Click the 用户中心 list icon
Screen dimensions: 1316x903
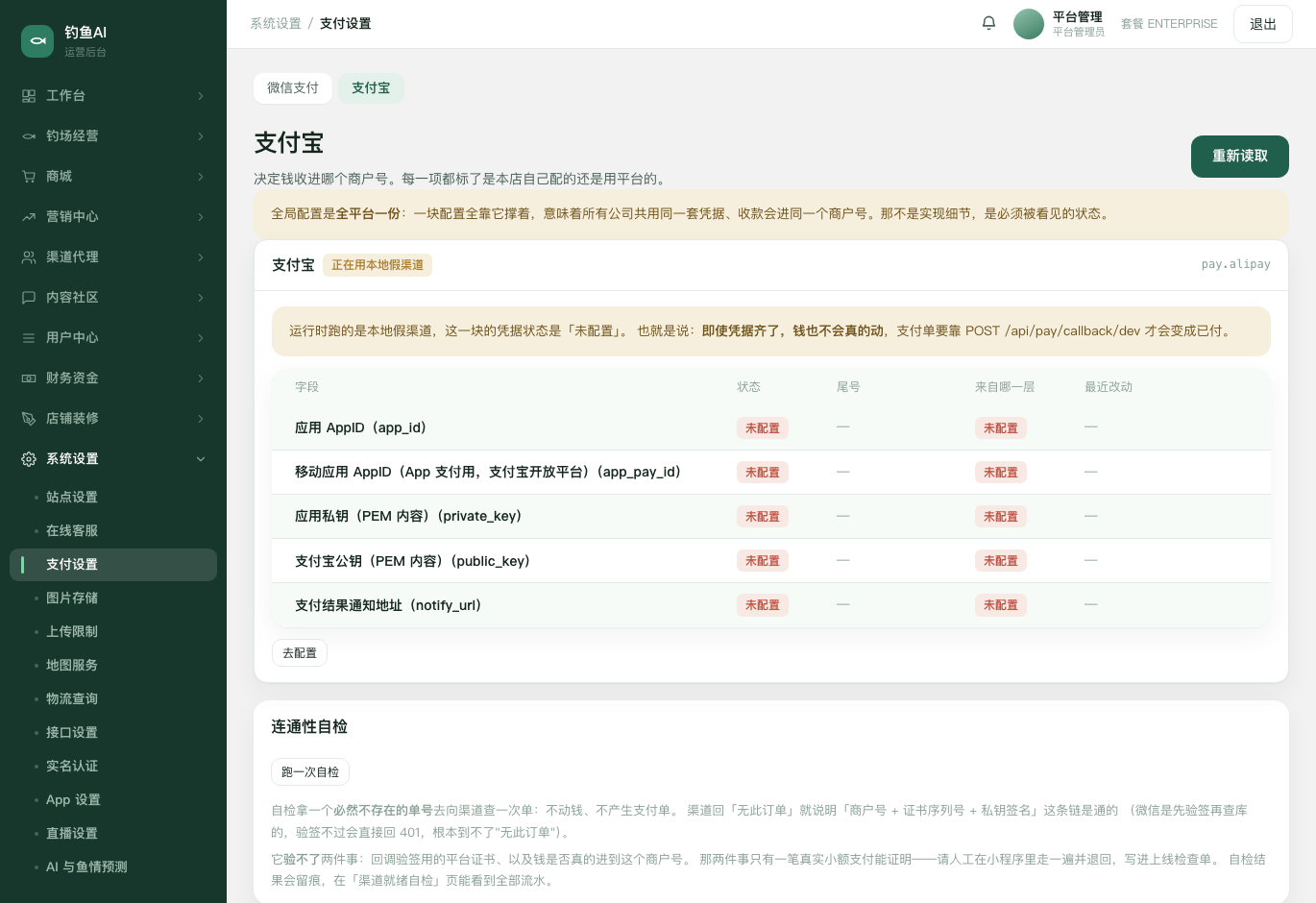point(29,338)
